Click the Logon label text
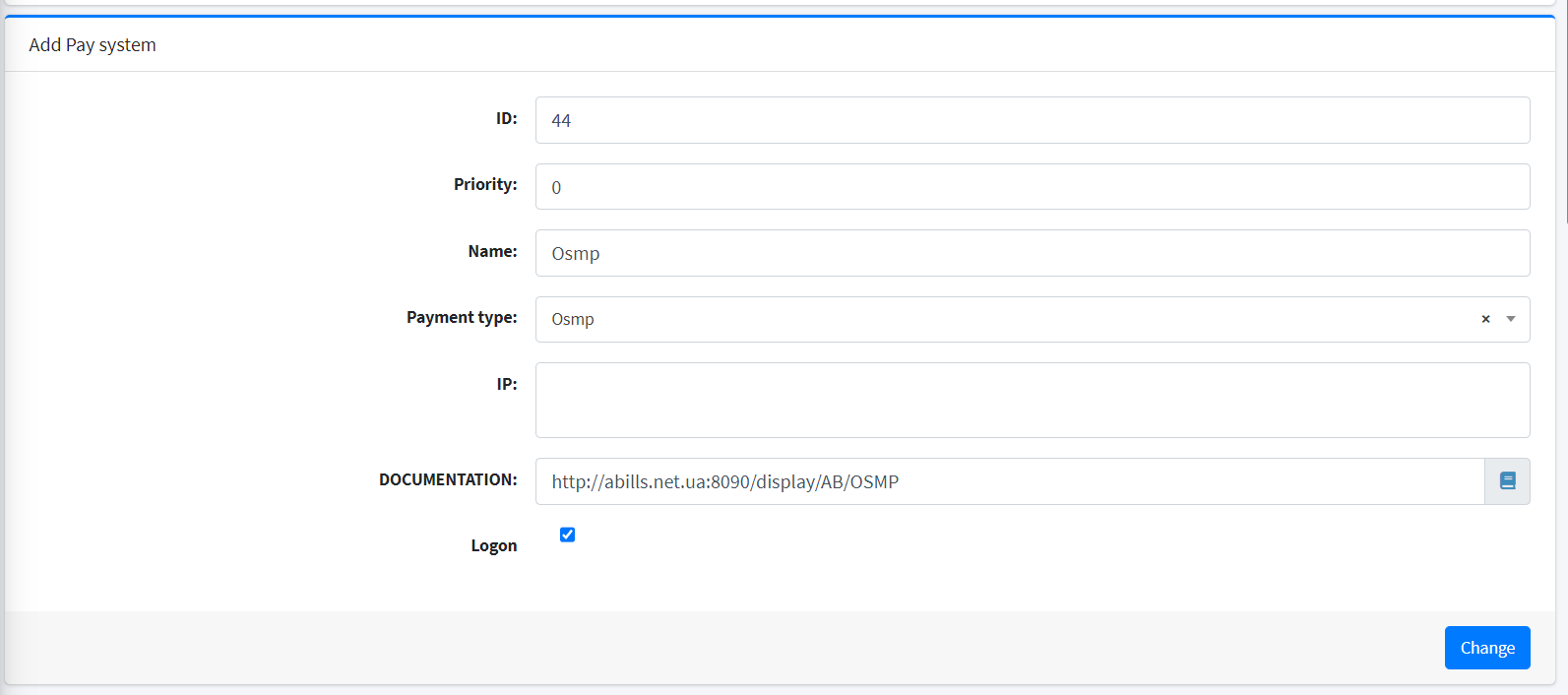Screen dimensions: 1568x695 tap(493, 545)
